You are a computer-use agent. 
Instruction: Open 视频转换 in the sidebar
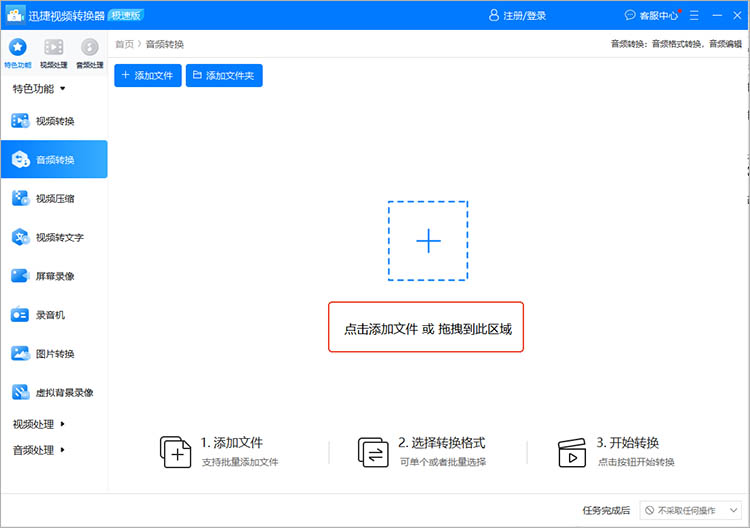pos(54,121)
